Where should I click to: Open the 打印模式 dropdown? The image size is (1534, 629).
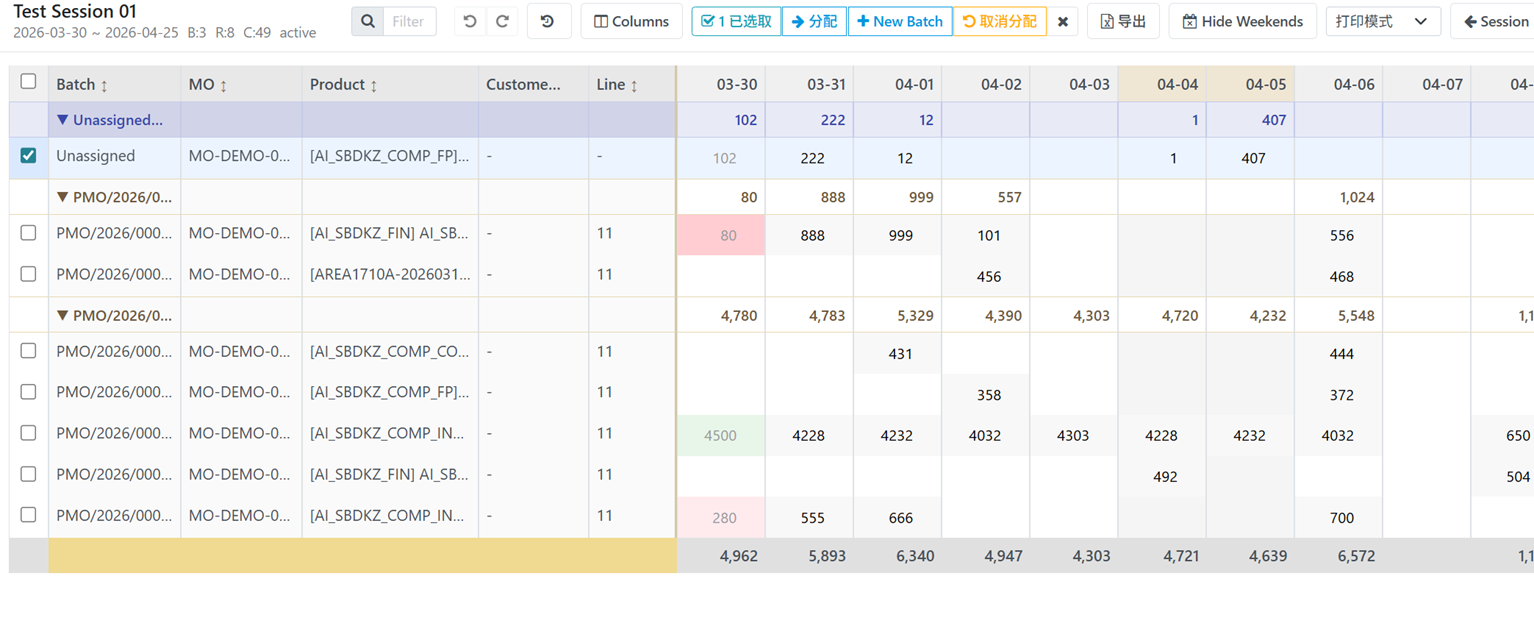point(1383,21)
